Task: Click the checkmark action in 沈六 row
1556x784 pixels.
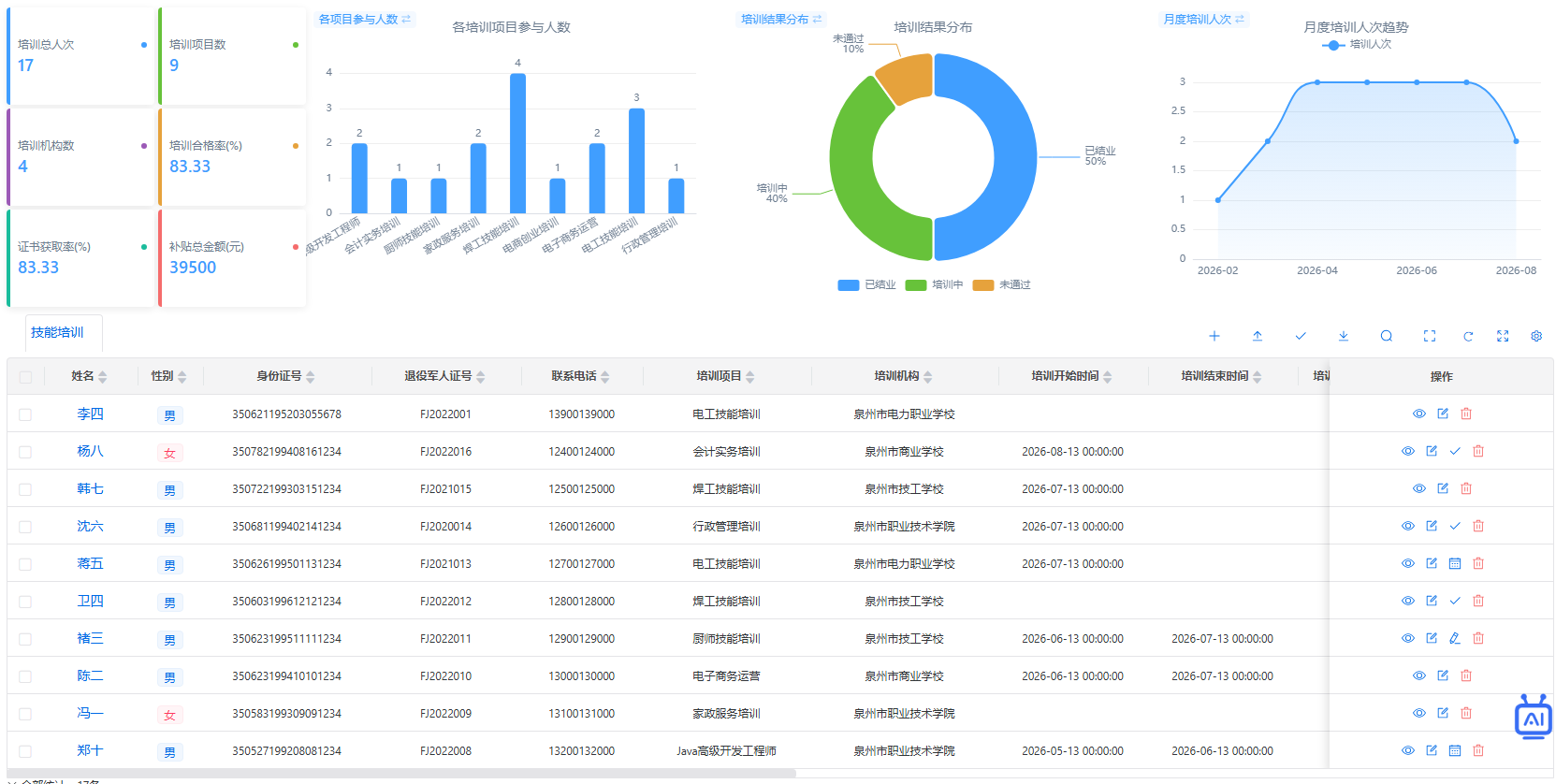Action: tap(1455, 526)
